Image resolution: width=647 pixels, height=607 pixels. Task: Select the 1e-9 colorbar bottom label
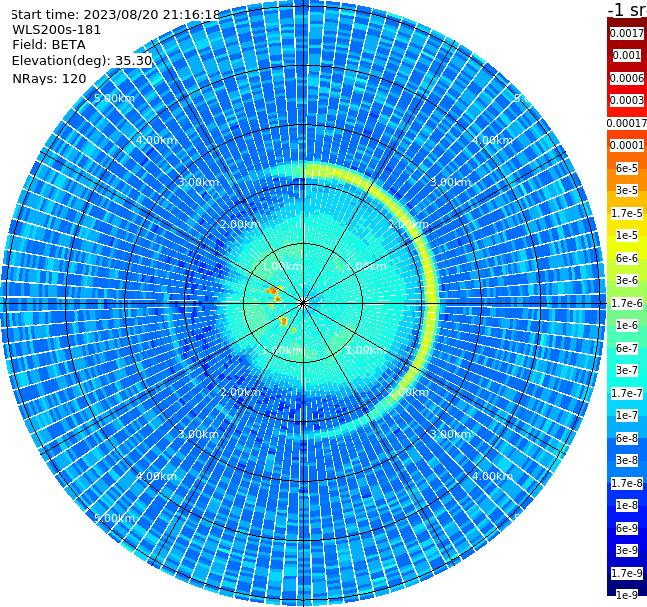626,595
